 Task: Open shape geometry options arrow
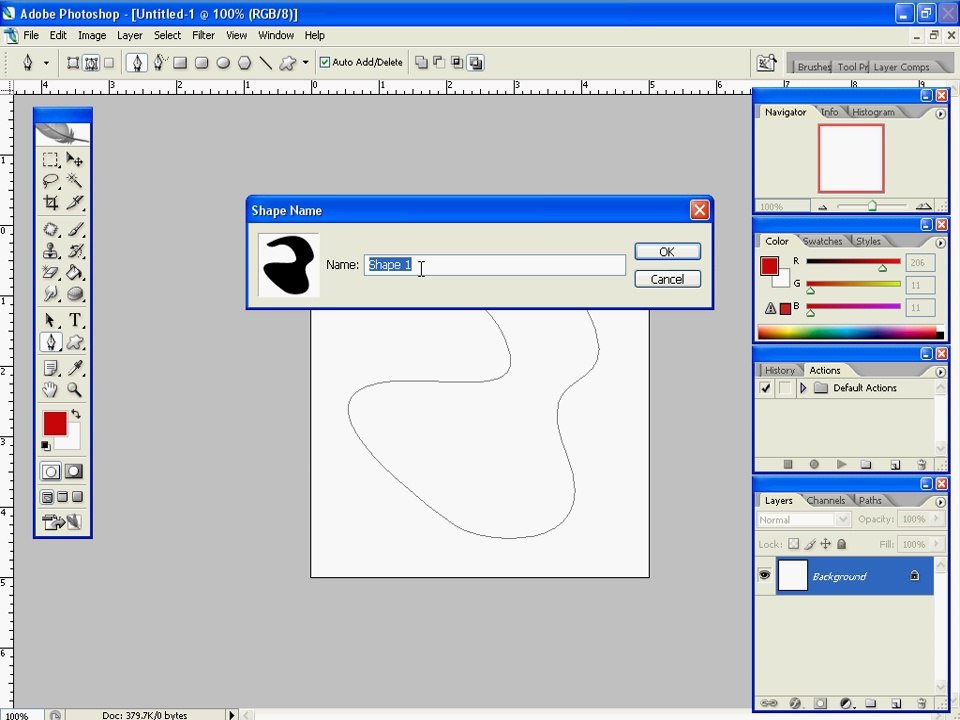click(306, 62)
